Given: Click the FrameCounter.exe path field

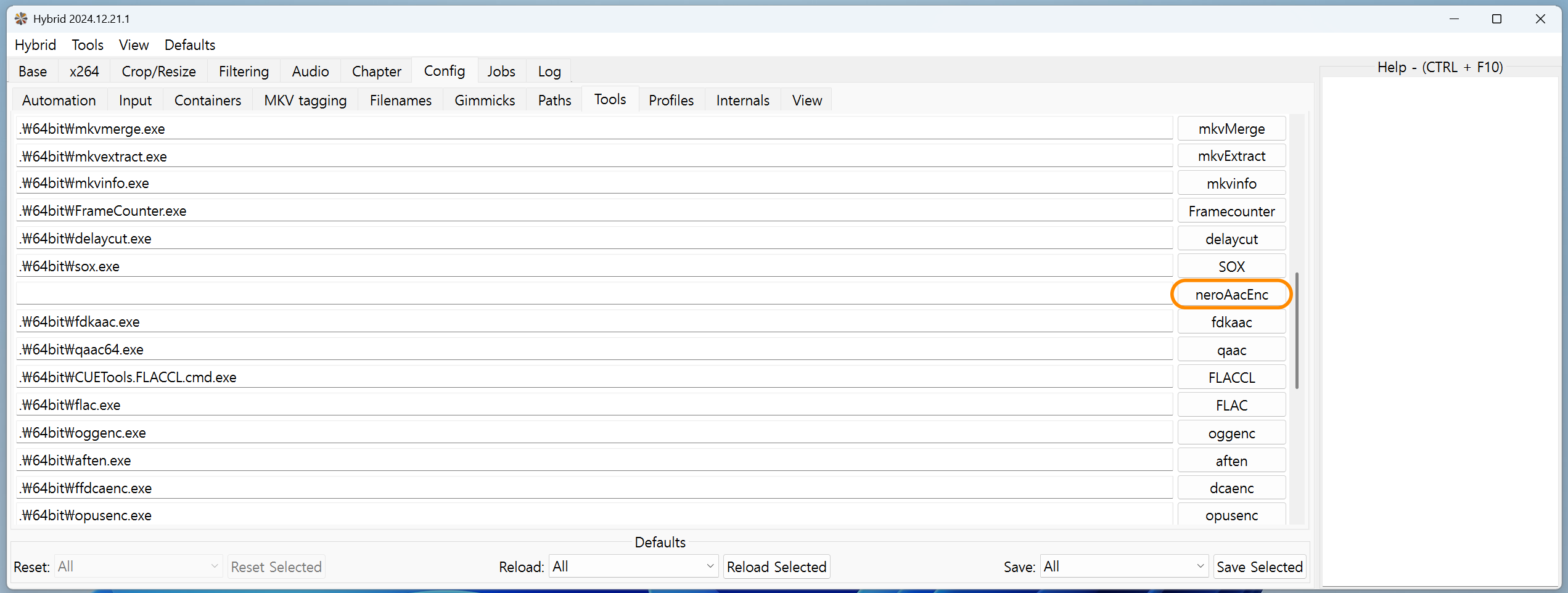Looking at the screenshot, I should (x=594, y=211).
